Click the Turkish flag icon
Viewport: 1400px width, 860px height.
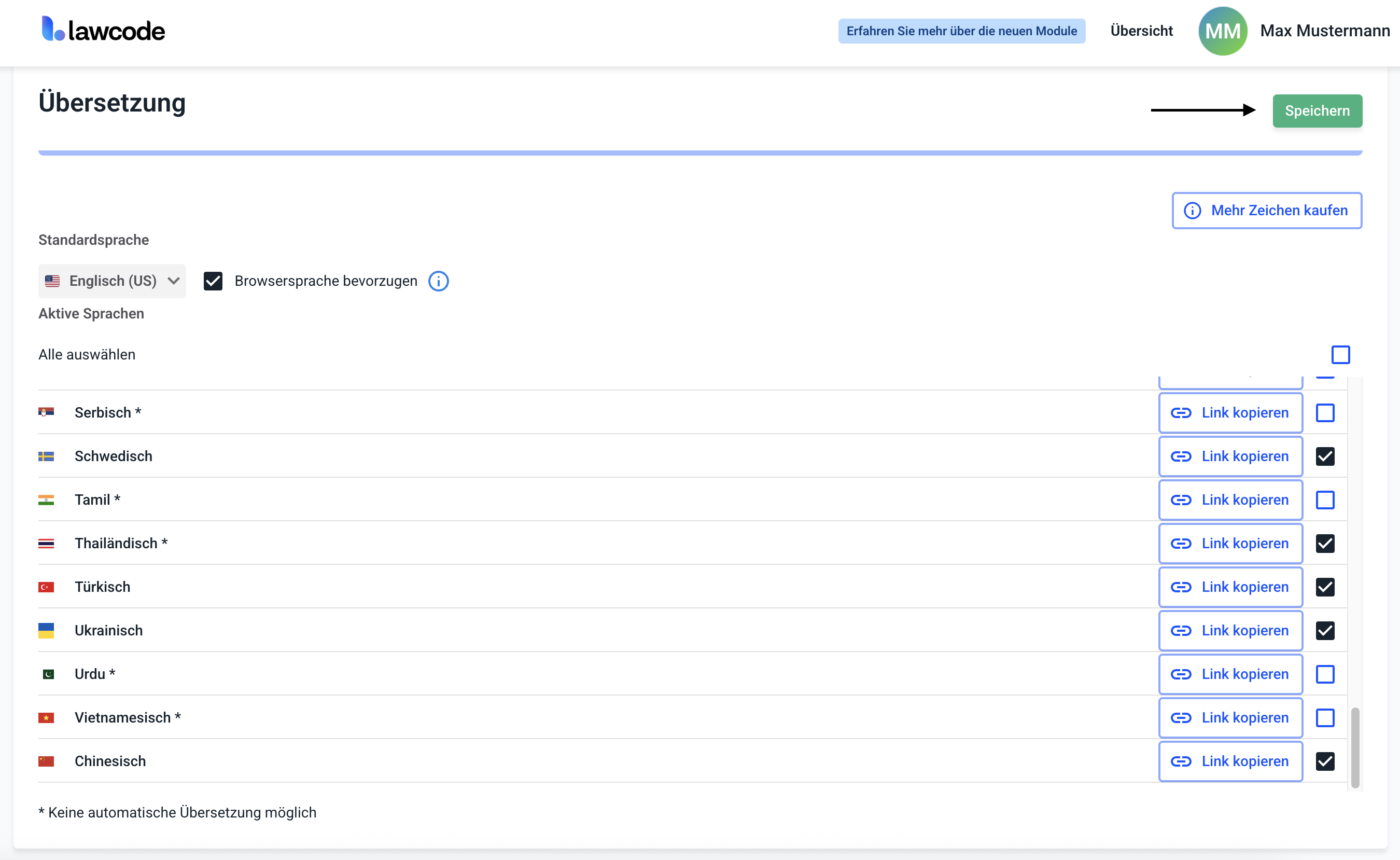click(46, 587)
